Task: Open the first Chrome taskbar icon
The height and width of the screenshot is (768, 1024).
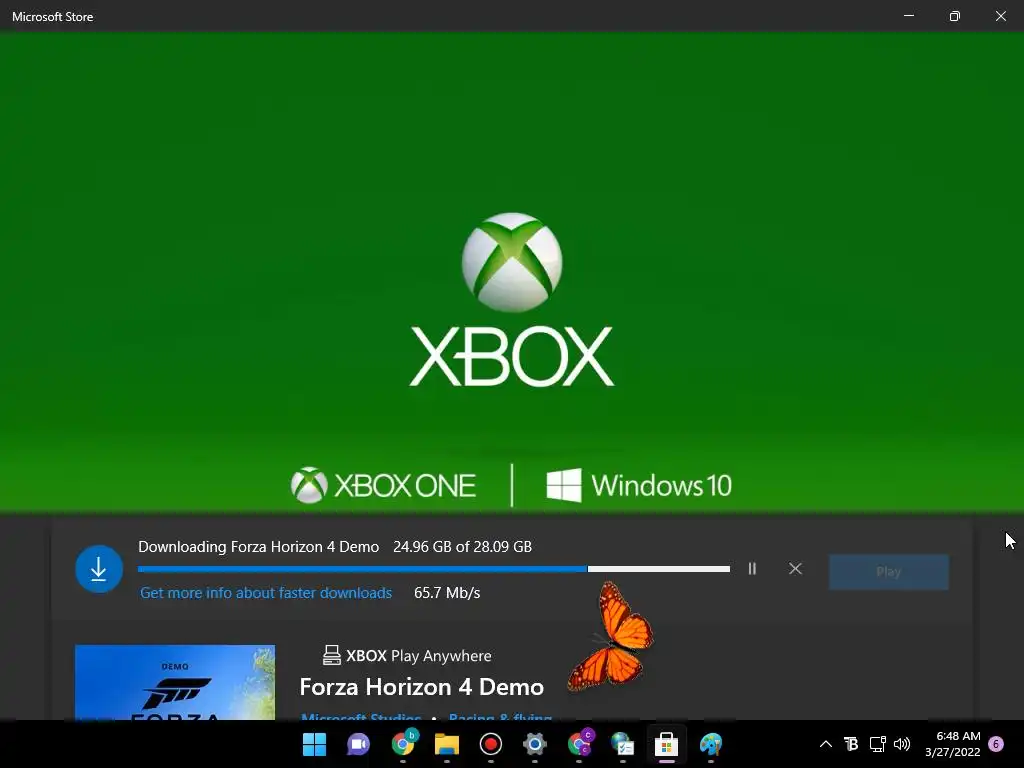Action: click(403, 743)
